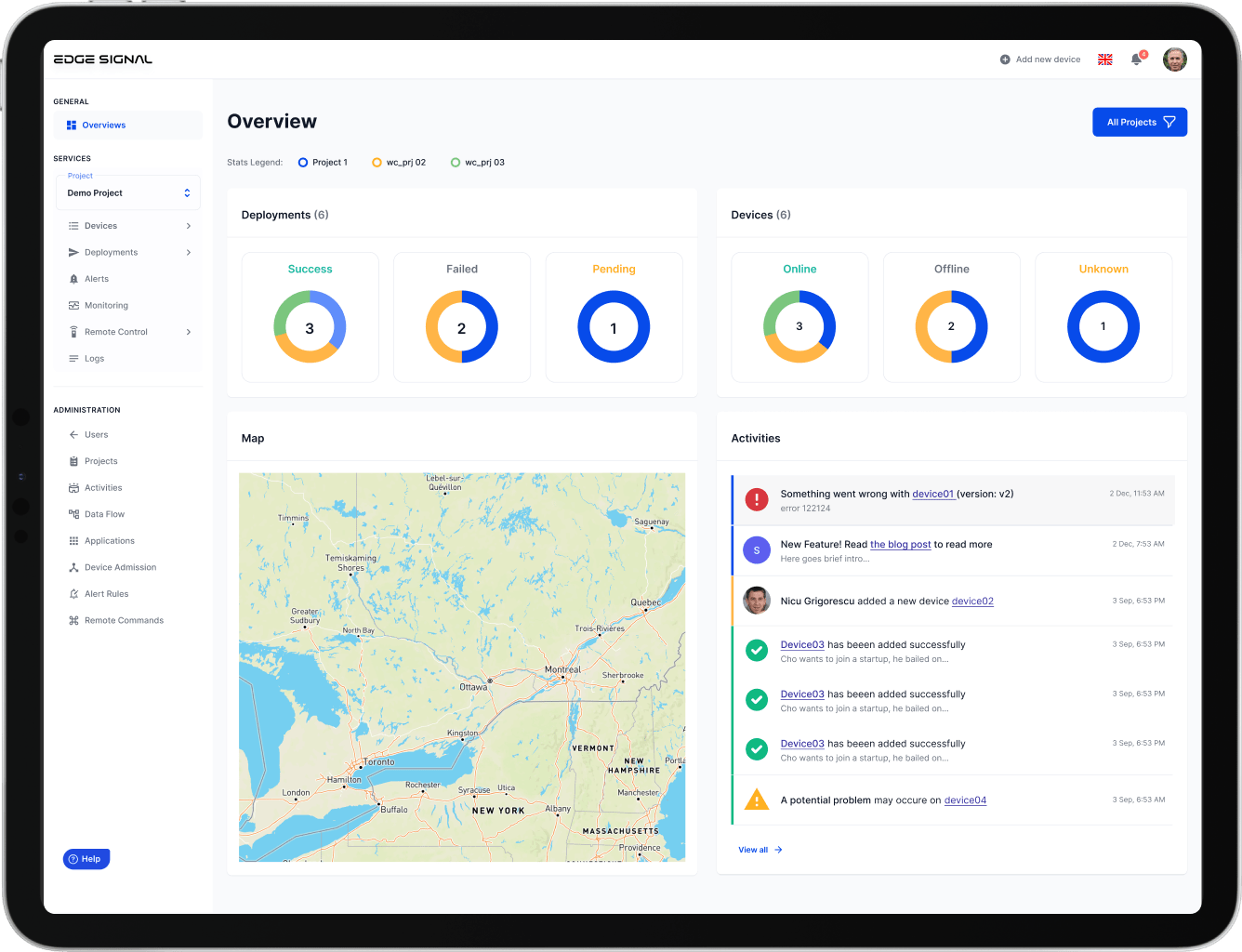The width and height of the screenshot is (1242, 952).
Task: Open the notification bell
Action: (1135, 59)
